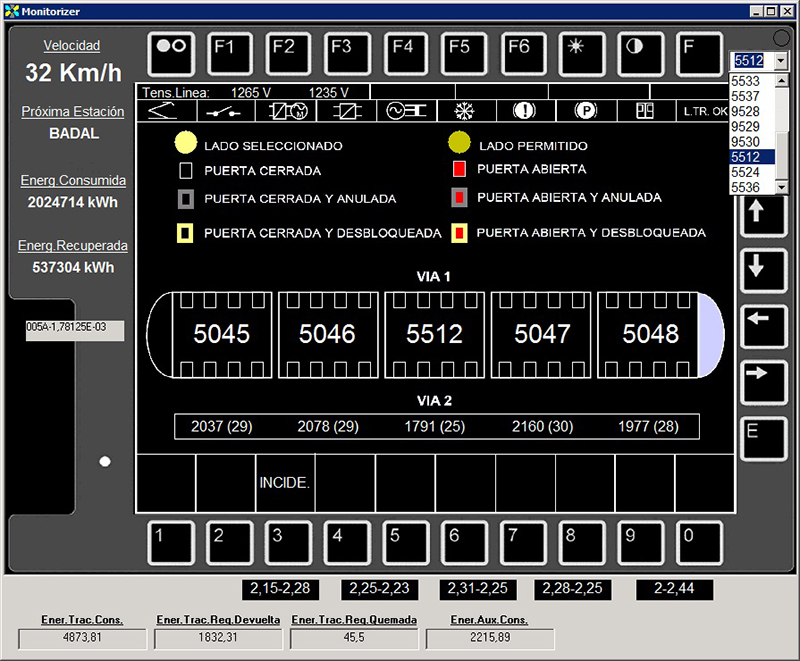Screen dimensions: 800x661
Task: Choose 9528 in the unit dropdown list
Action: click(x=745, y=112)
